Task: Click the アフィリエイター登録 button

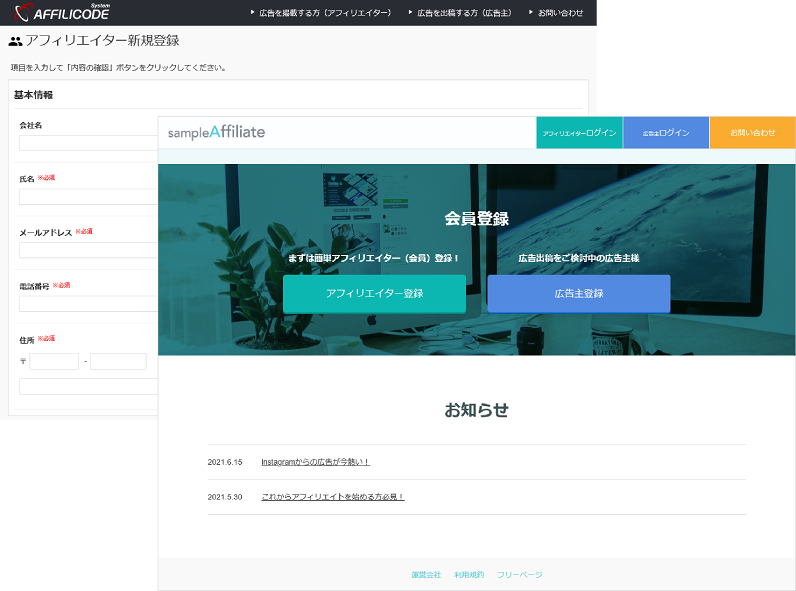Action: [x=374, y=294]
